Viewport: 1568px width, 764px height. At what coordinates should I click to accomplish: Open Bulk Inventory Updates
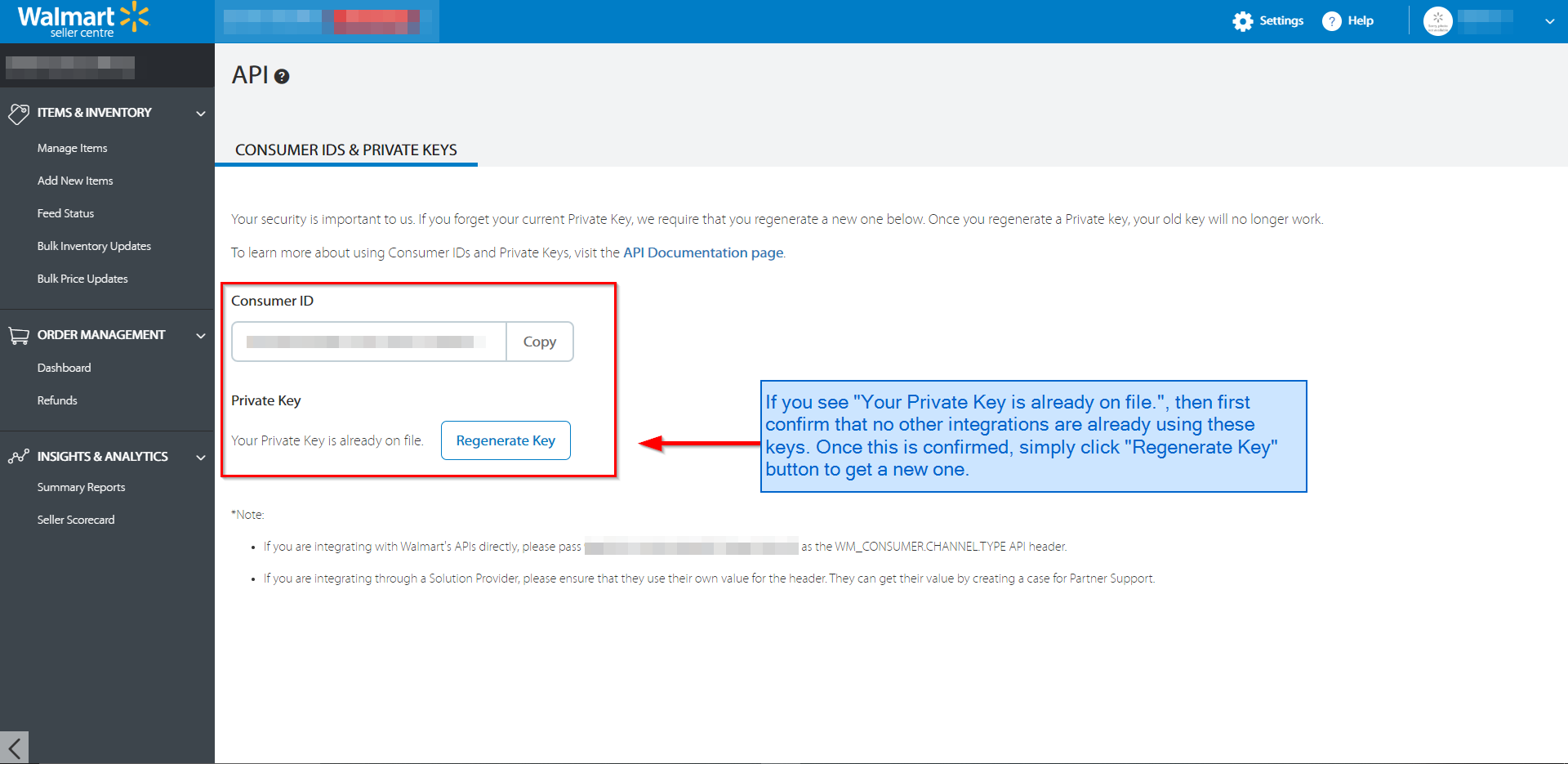(x=94, y=246)
